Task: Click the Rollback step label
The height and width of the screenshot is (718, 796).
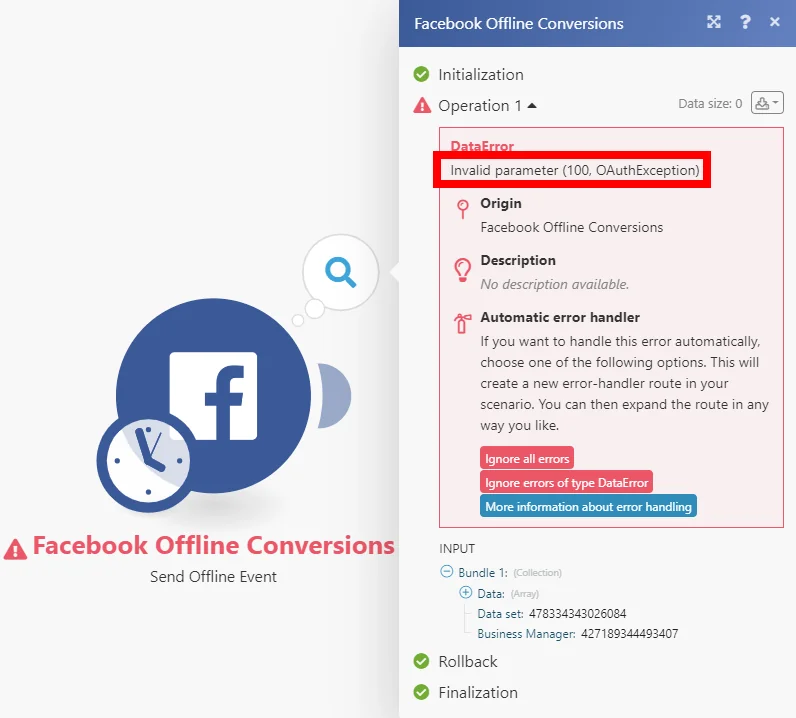Action: (468, 661)
